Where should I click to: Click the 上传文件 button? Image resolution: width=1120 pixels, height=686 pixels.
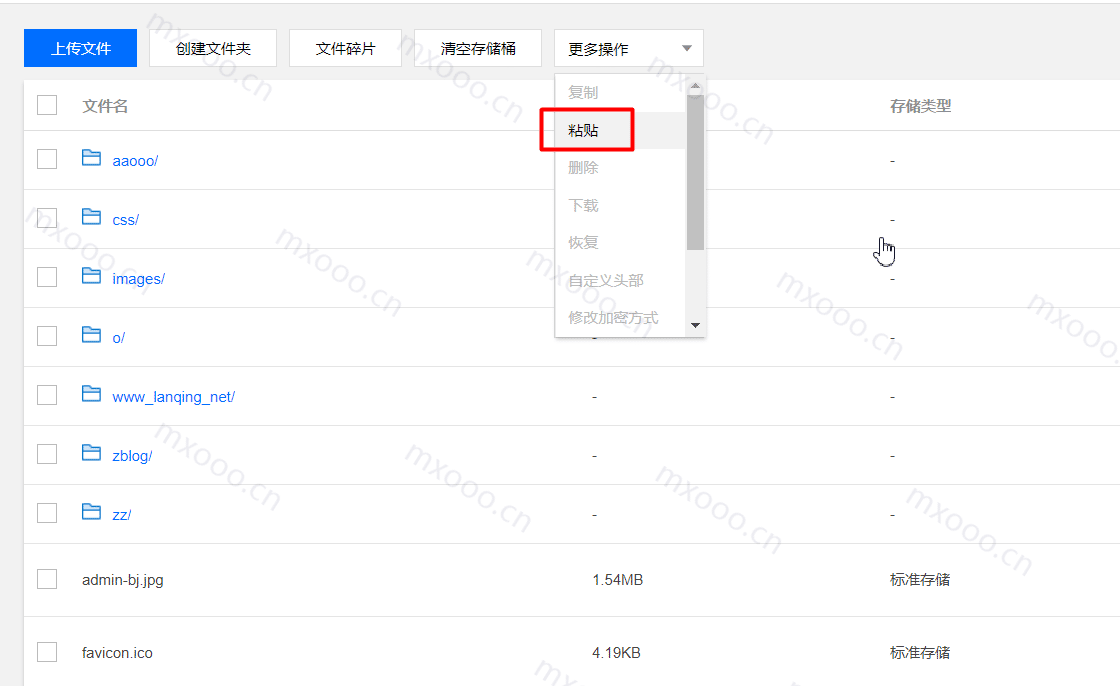coord(79,47)
